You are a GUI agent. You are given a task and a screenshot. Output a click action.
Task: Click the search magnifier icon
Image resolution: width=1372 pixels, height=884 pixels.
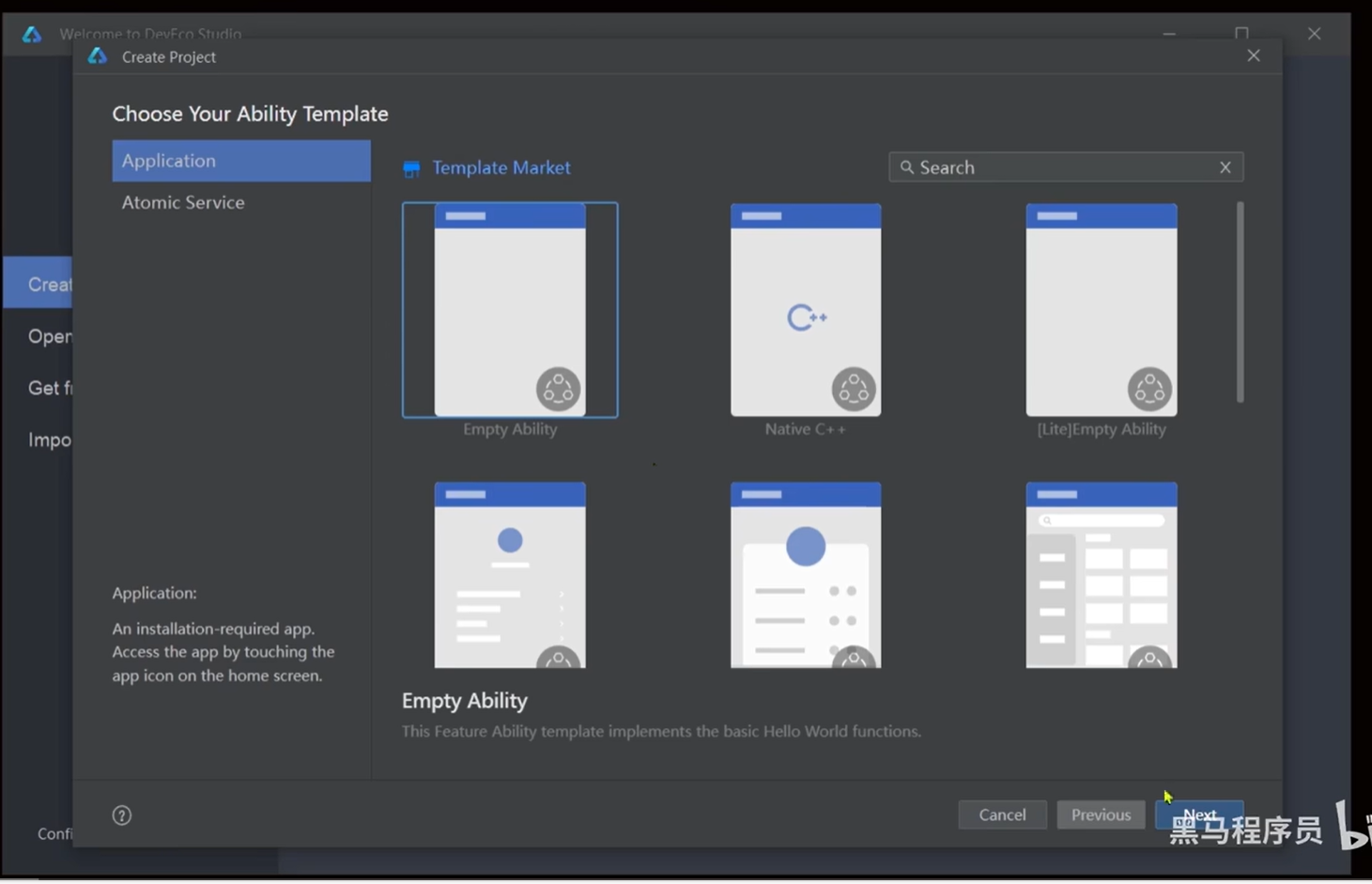pyautogui.click(x=906, y=167)
